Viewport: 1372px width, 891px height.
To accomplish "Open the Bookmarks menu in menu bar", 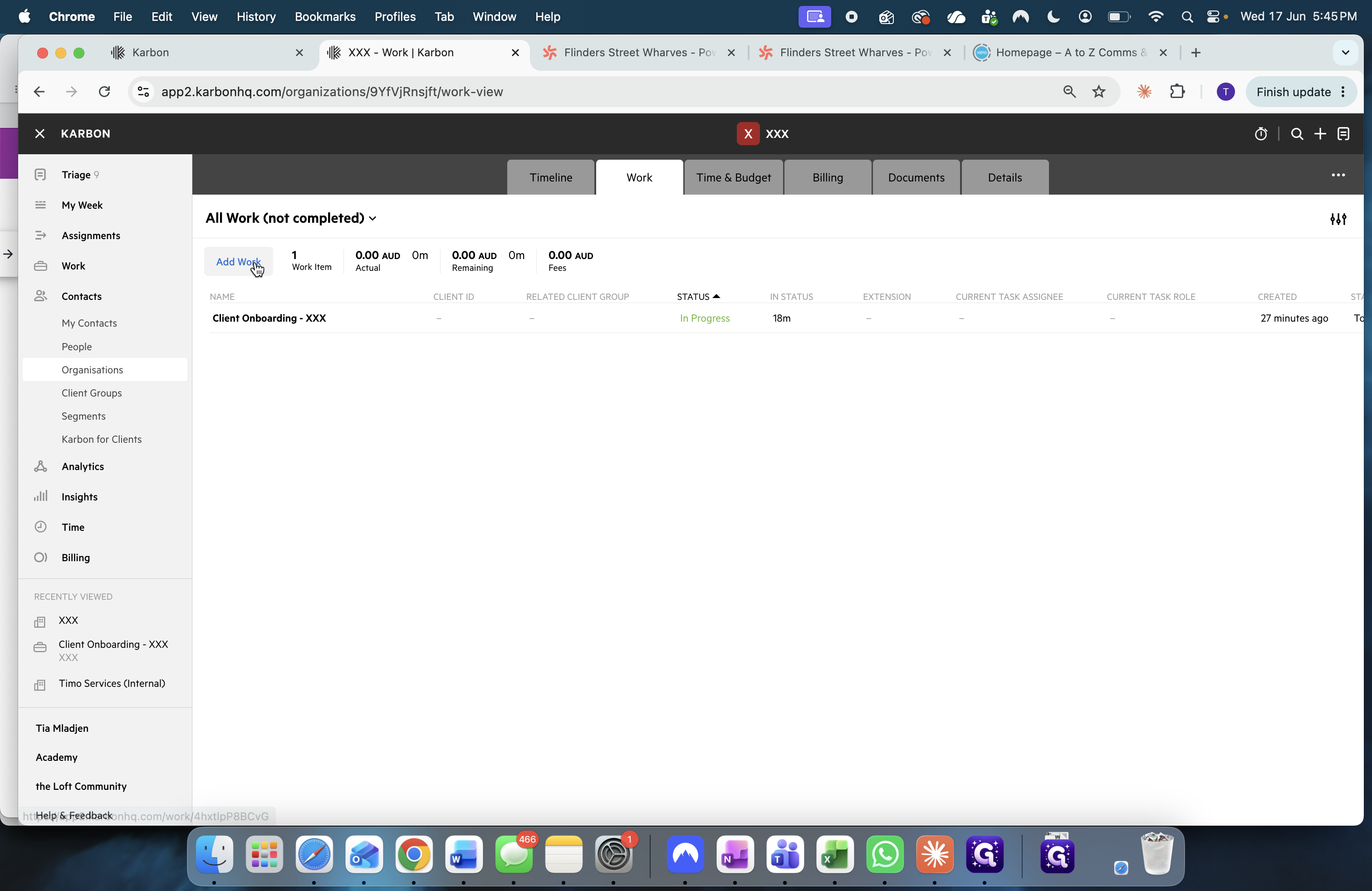I will [325, 17].
